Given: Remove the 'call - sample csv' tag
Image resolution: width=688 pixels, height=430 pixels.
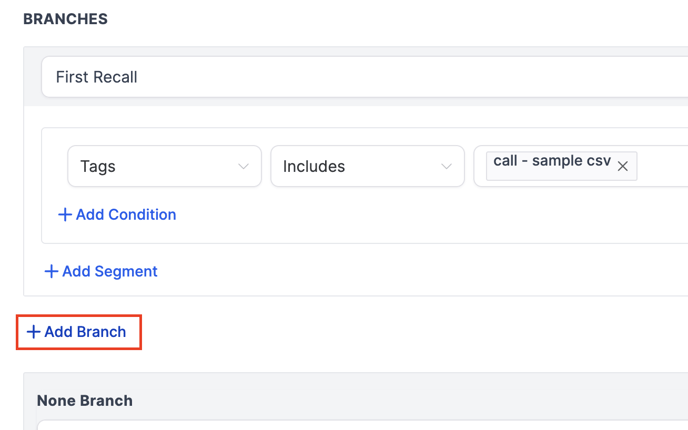Looking at the screenshot, I should tap(623, 166).
